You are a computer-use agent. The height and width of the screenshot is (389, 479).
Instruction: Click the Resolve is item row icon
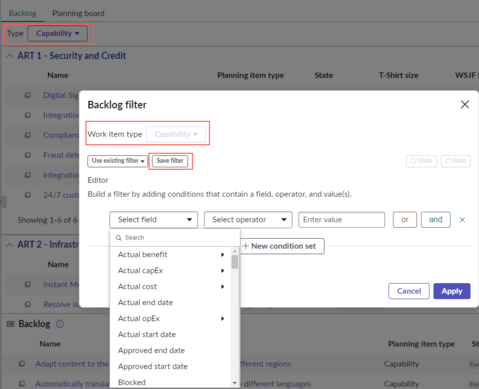tap(28, 305)
